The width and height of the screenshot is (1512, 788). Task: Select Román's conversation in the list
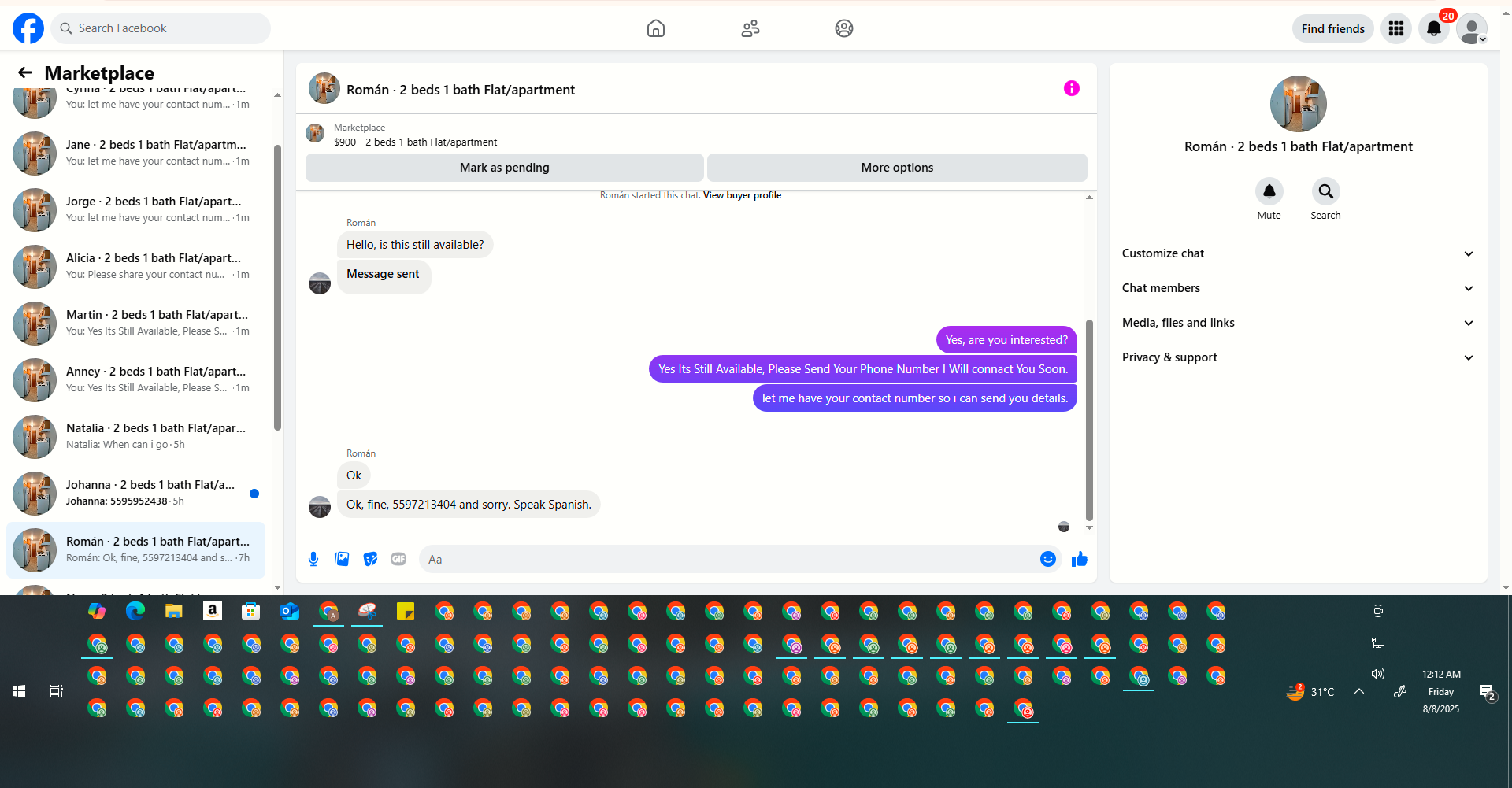coord(135,549)
